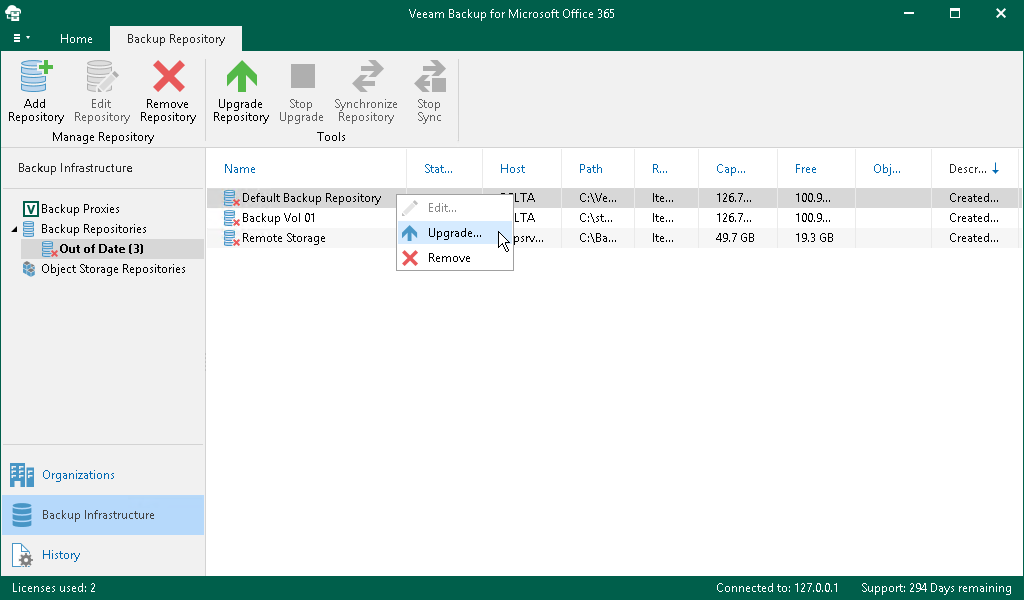Click the 19.3 GB free space cell
The height and width of the screenshot is (600, 1024).
click(x=814, y=238)
